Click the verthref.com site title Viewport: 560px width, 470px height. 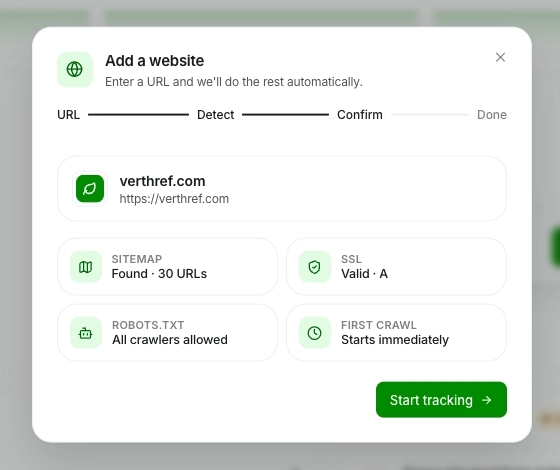162,181
